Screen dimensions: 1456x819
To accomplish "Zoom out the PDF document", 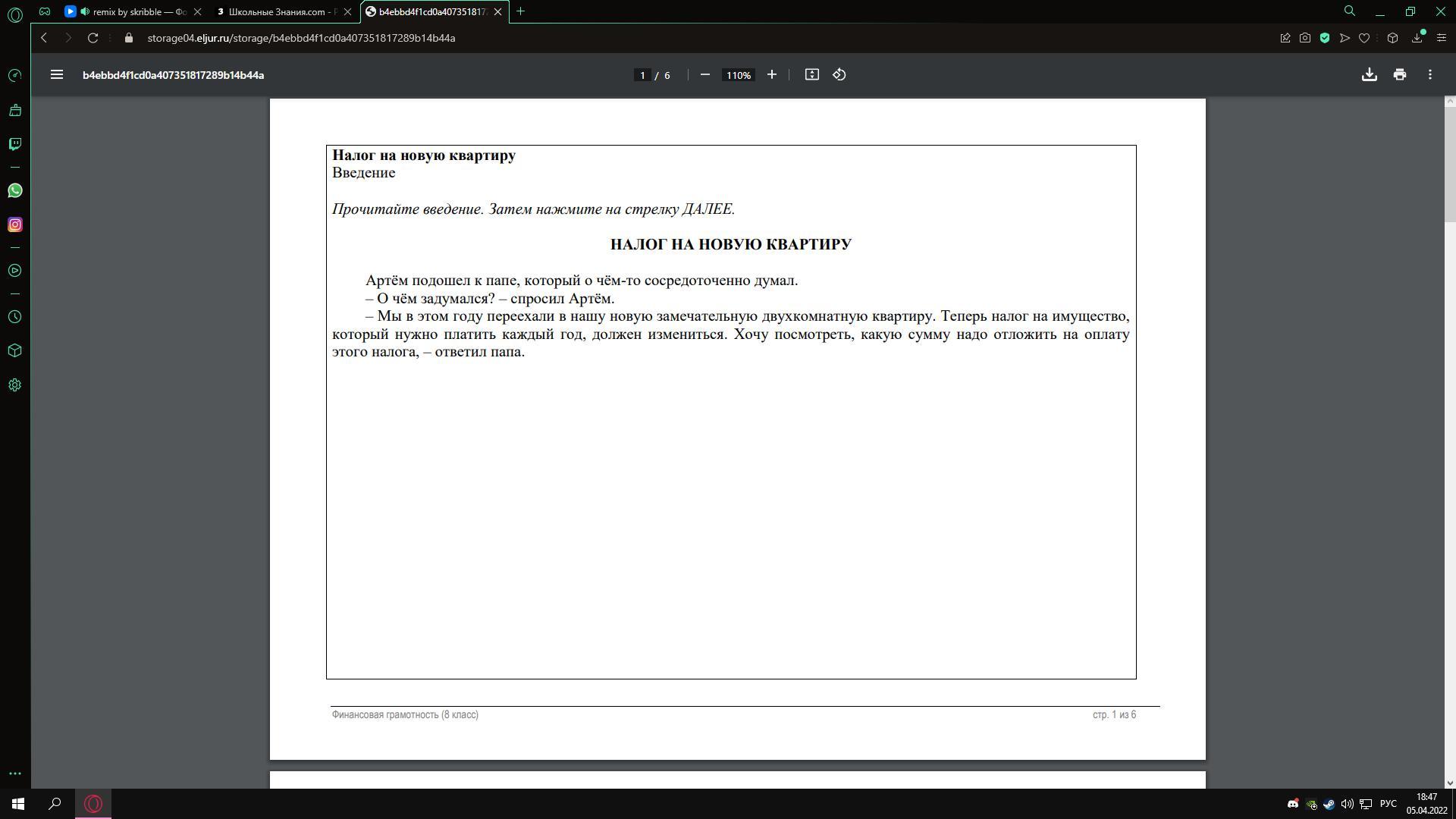I will [x=705, y=74].
